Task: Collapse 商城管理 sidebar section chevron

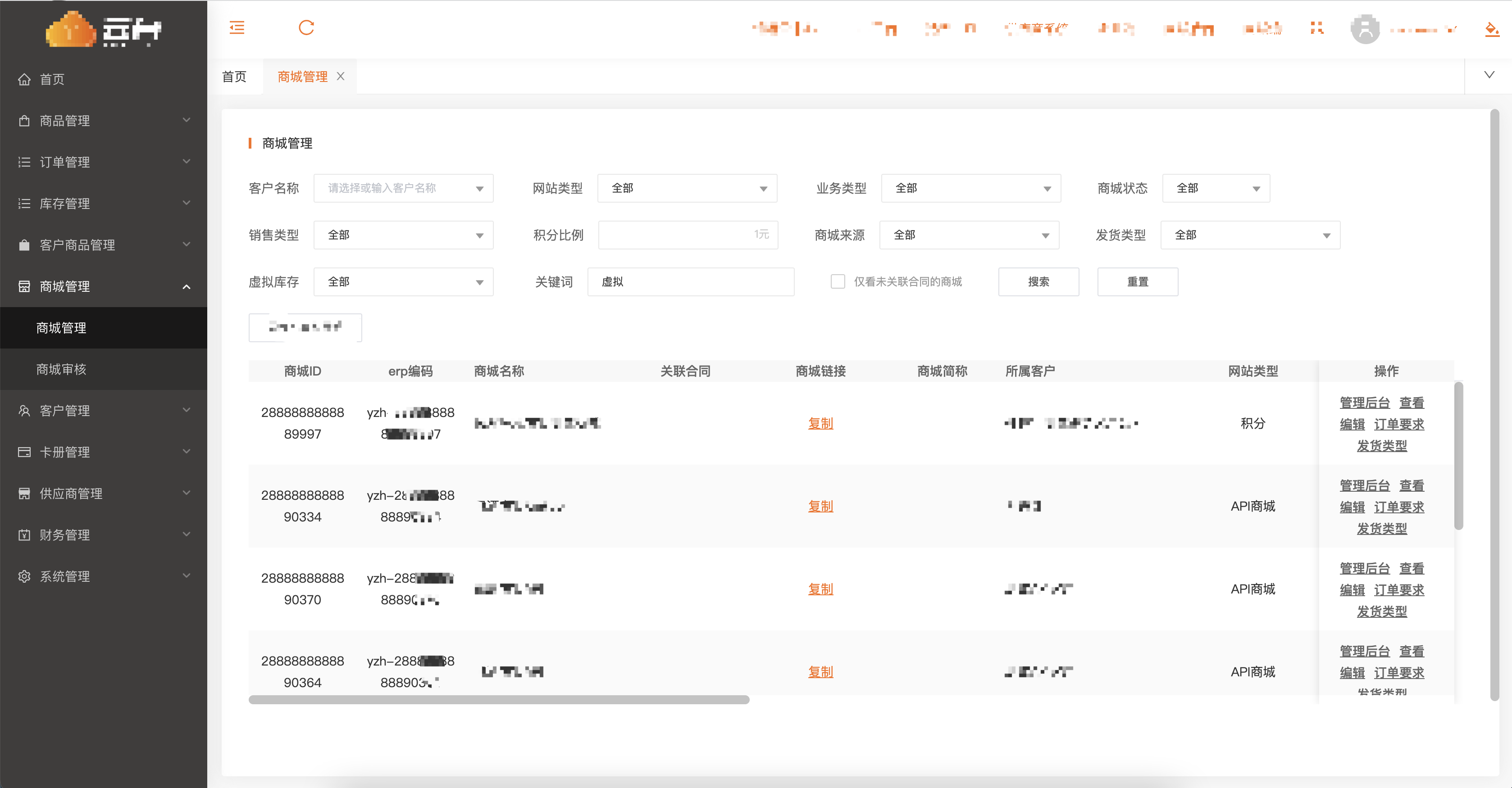Action: tap(186, 286)
